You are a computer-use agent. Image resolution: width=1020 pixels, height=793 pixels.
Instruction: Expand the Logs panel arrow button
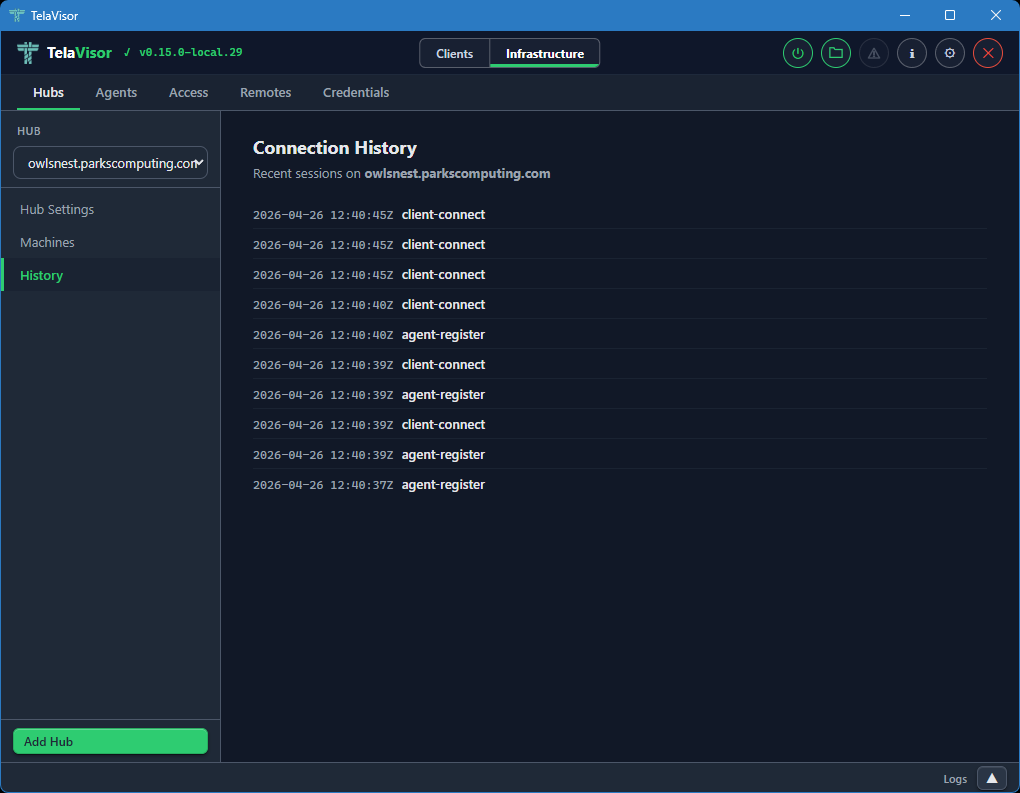pyautogui.click(x=991, y=778)
